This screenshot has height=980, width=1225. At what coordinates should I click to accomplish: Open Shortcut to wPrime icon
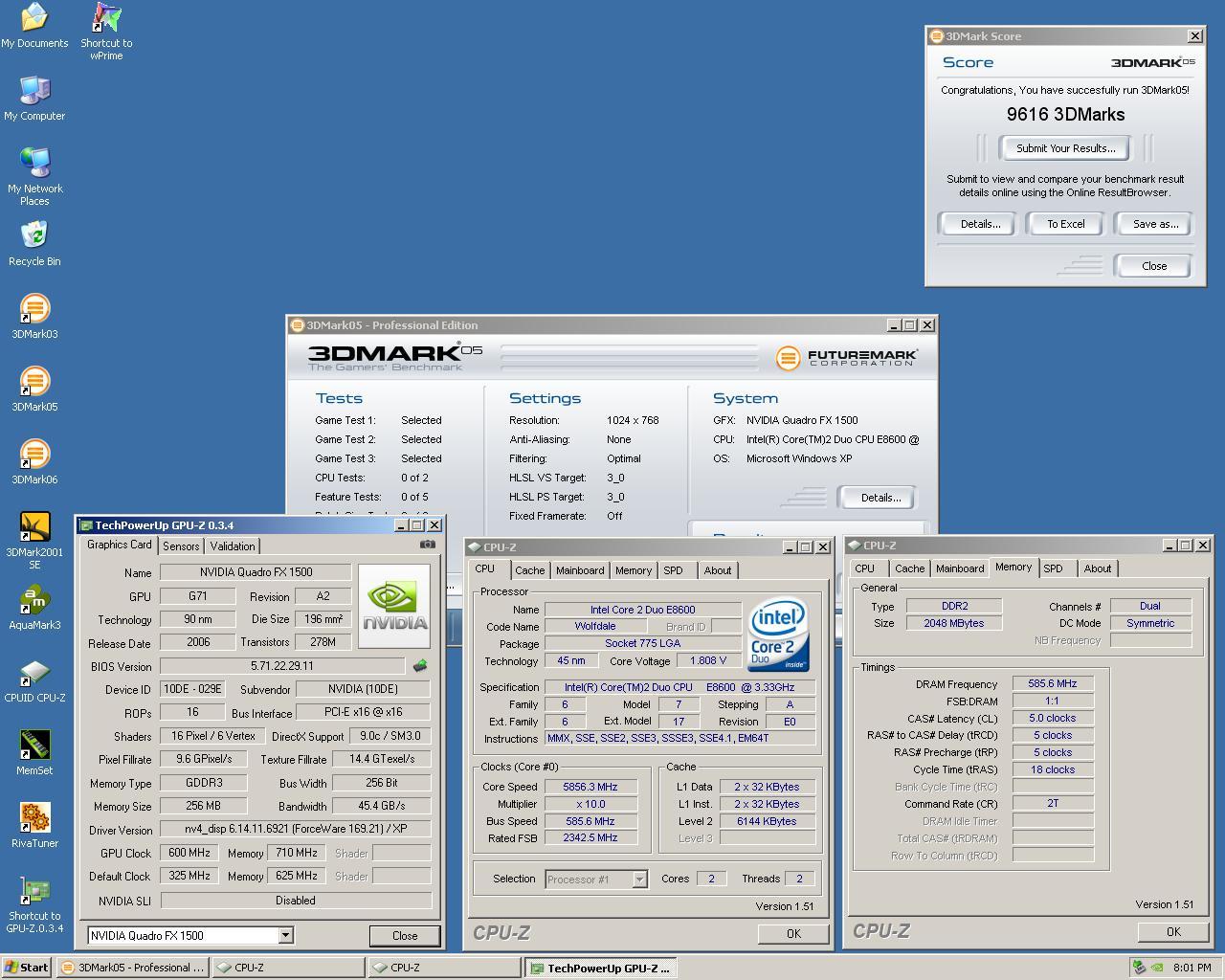(x=106, y=32)
